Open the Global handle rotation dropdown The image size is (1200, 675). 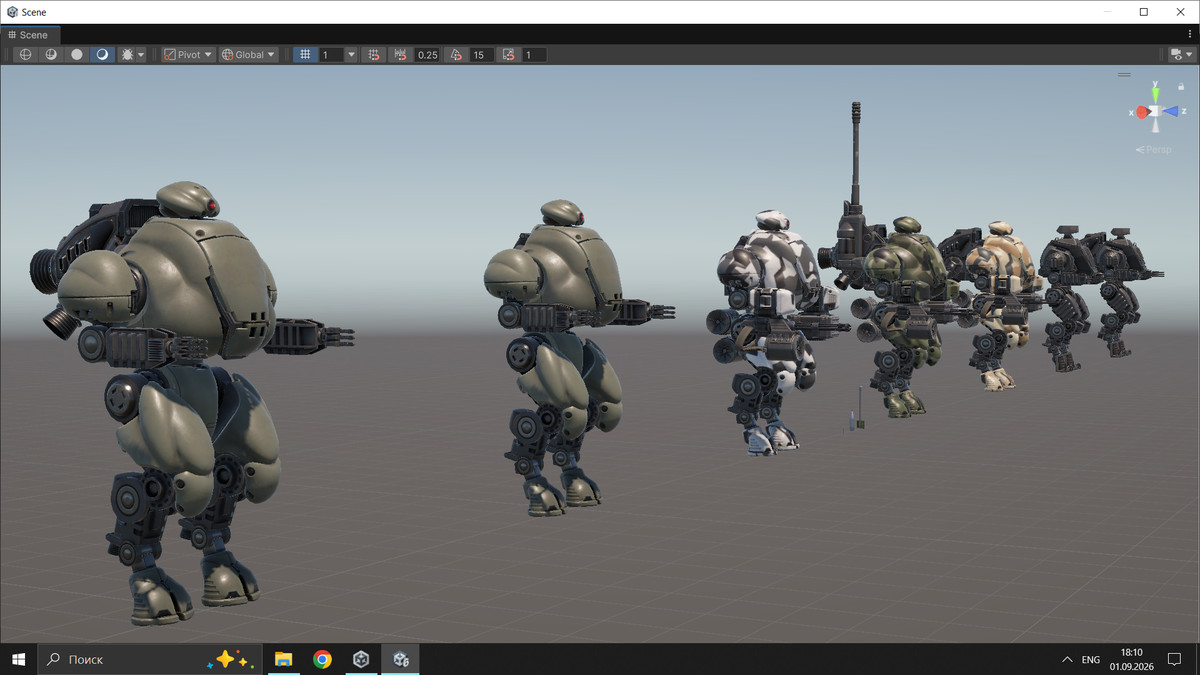click(248, 55)
